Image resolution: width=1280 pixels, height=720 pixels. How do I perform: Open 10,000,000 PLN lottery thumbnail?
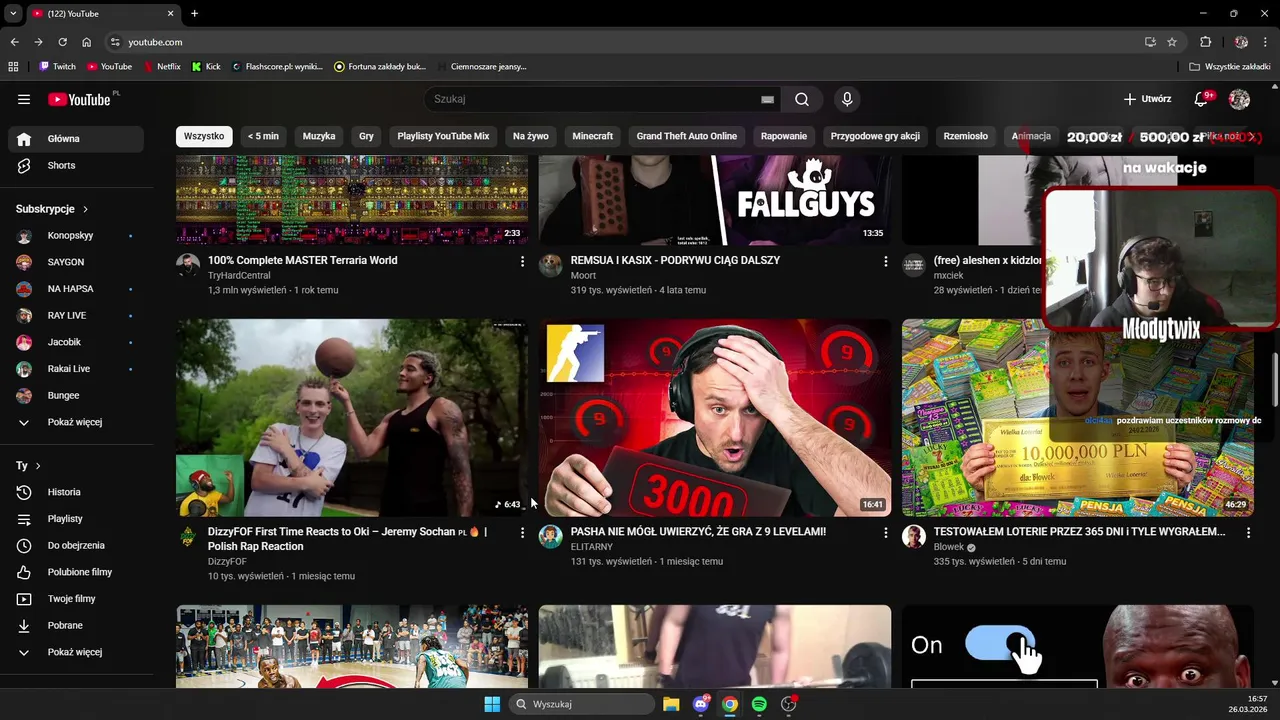1077,417
